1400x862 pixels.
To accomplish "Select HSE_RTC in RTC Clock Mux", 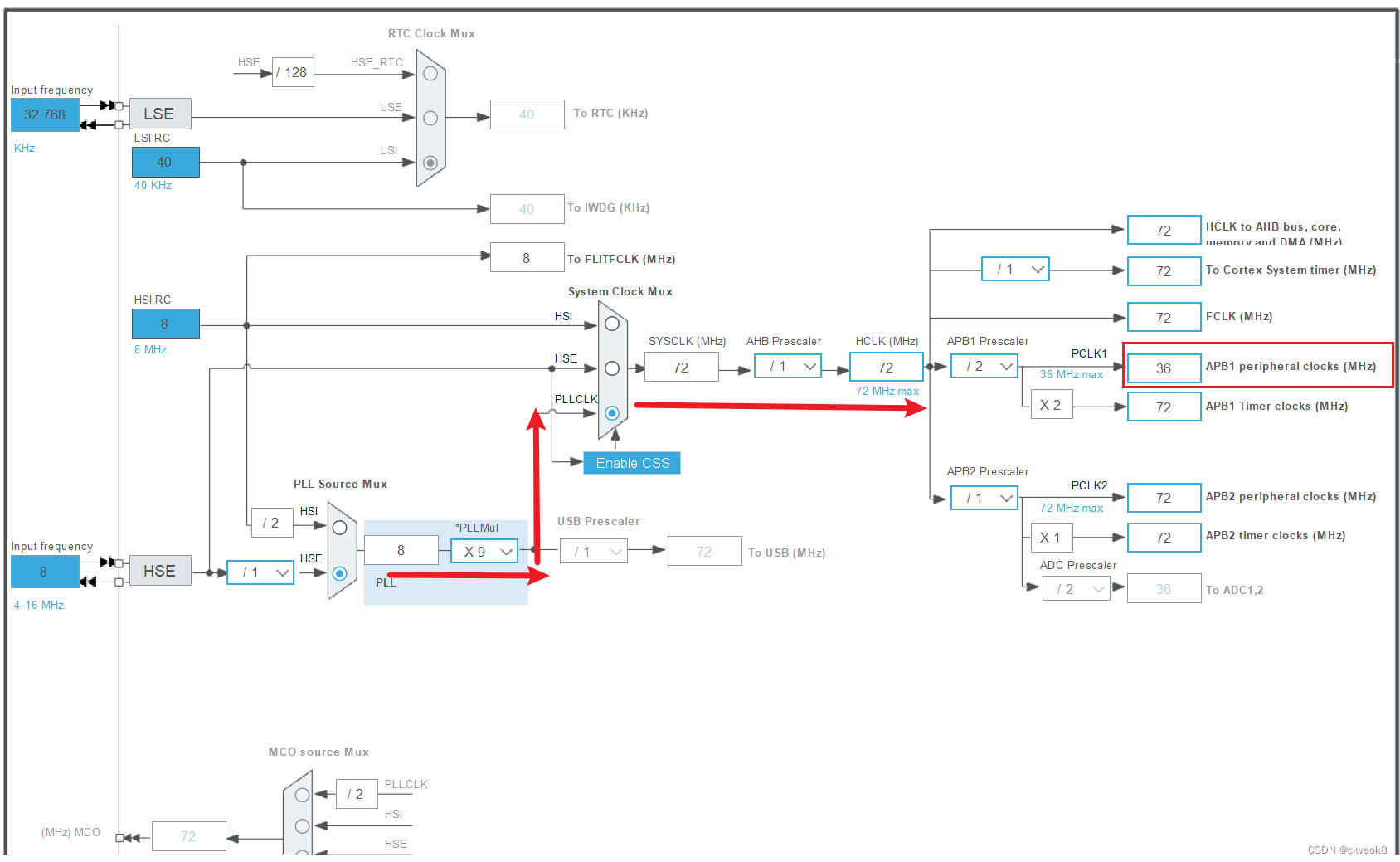I will point(430,74).
